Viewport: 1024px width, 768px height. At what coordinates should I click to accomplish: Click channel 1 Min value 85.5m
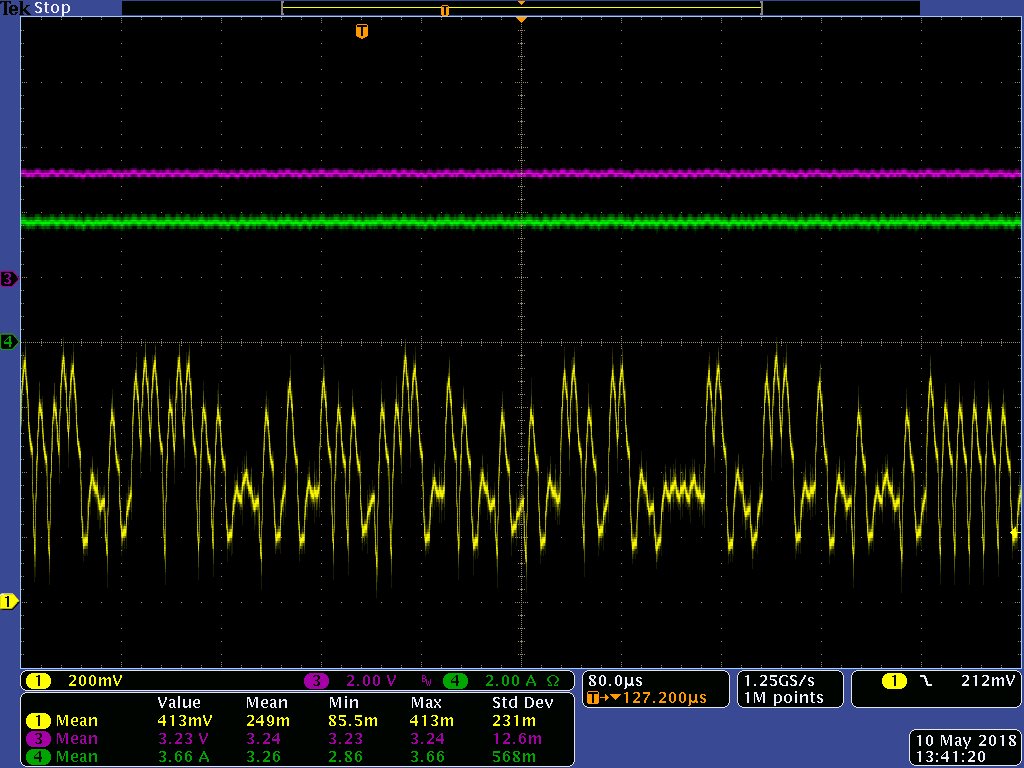click(x=355, y=721)
